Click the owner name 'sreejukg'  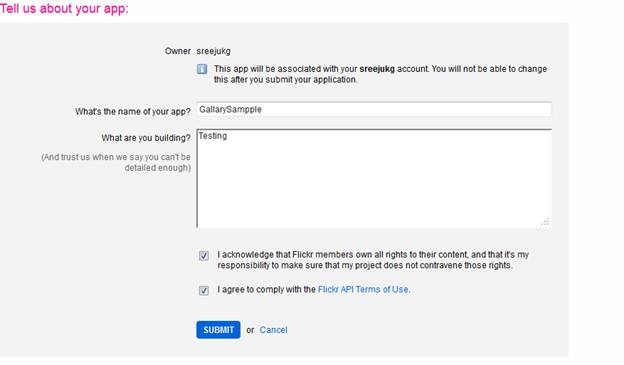pos(214,51)
